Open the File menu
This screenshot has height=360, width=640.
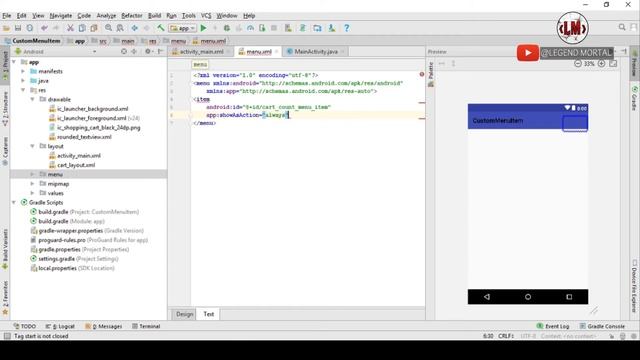[x=7, y=16]
